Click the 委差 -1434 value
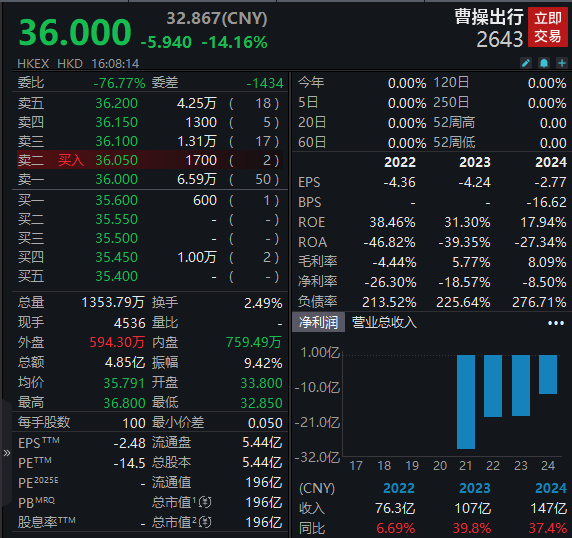572x538 pixels. pos(265,83)
